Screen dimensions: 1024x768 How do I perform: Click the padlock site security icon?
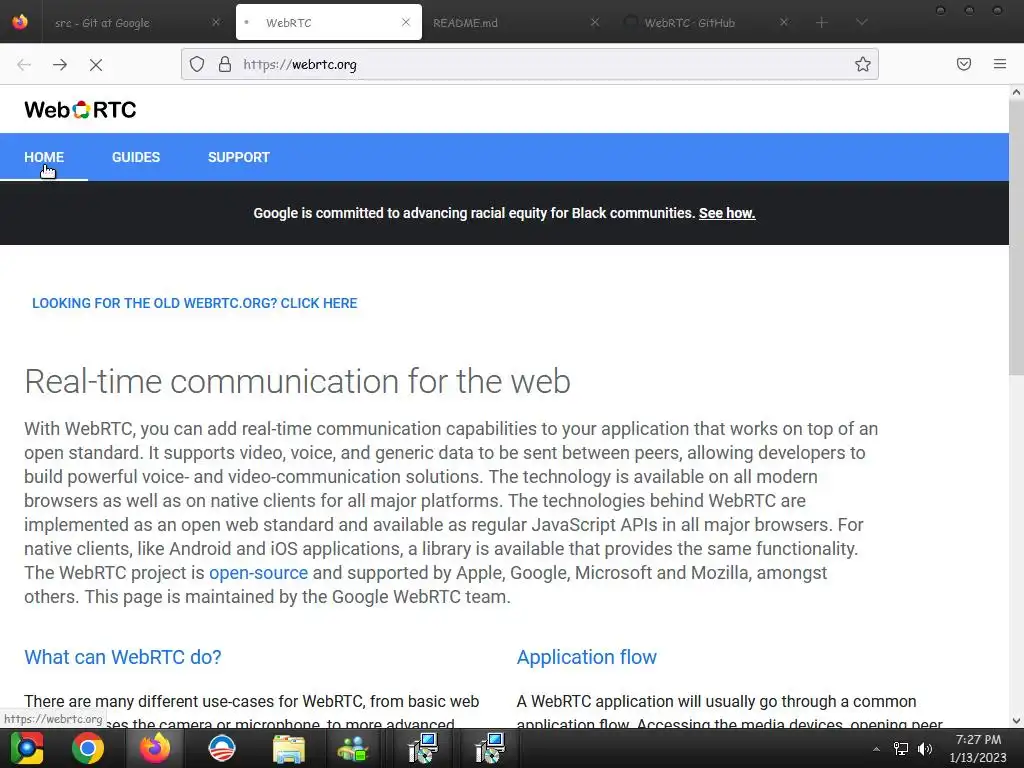pos(225,64)
